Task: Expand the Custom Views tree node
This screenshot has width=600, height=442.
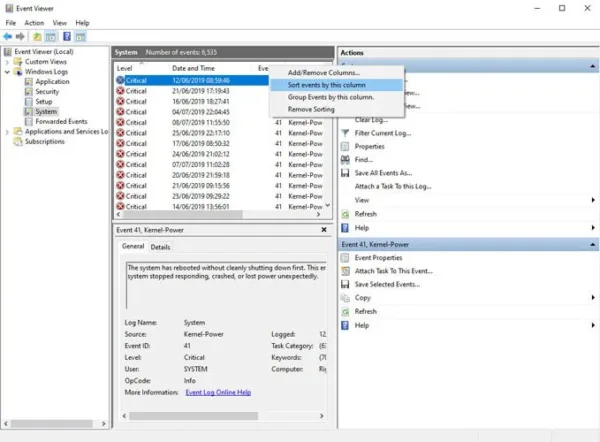Action: [x=7, y=62]
